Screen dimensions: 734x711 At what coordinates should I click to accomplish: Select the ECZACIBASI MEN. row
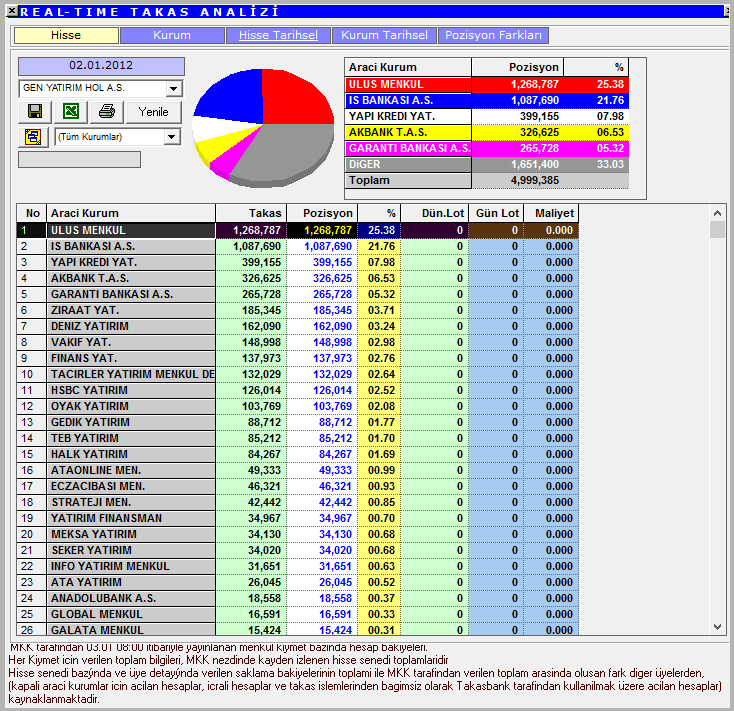click(298, 486)
